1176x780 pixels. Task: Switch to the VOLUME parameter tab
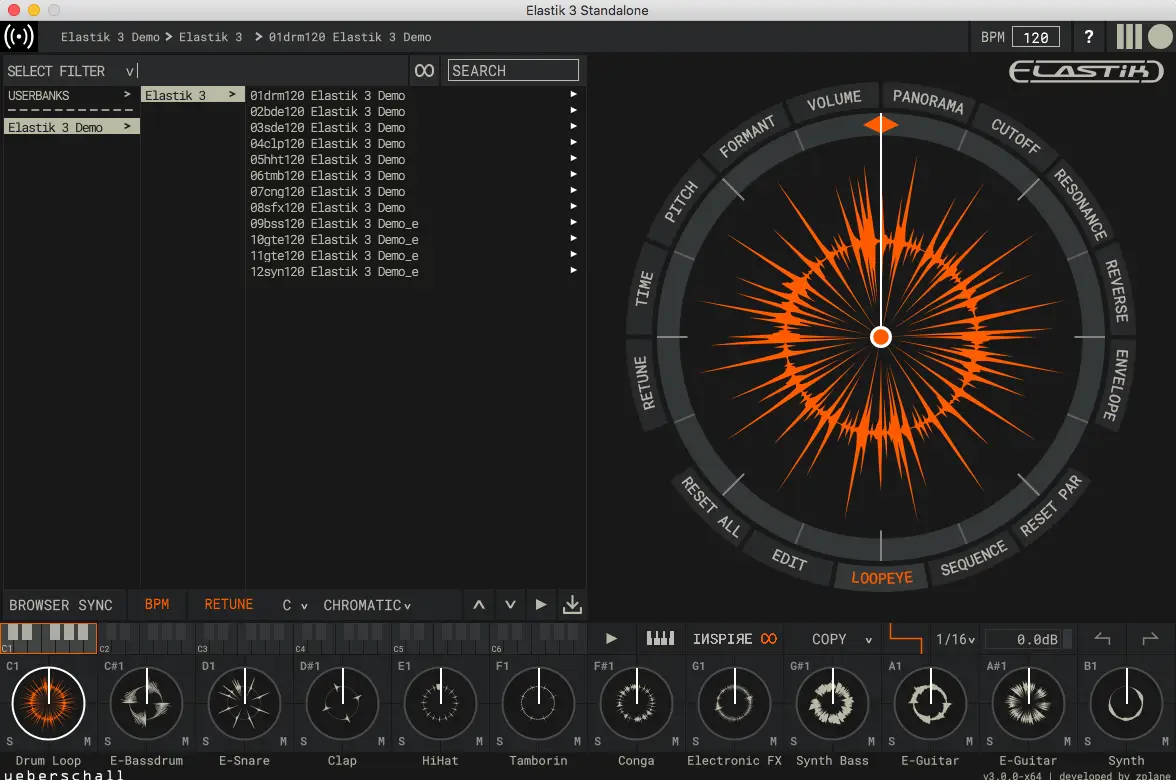click(x=834, y=100)
